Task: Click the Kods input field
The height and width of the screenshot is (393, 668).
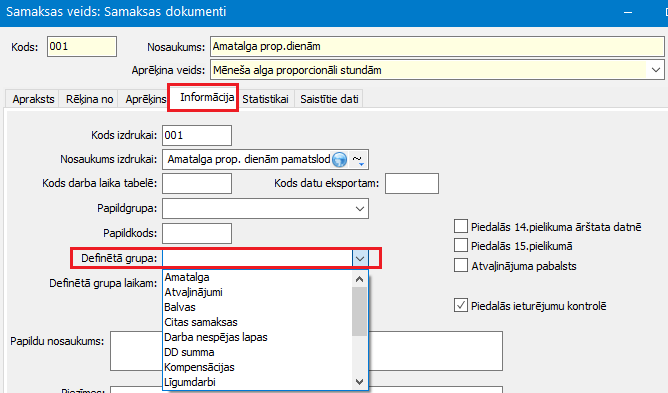Action: [x=82, y=46]
